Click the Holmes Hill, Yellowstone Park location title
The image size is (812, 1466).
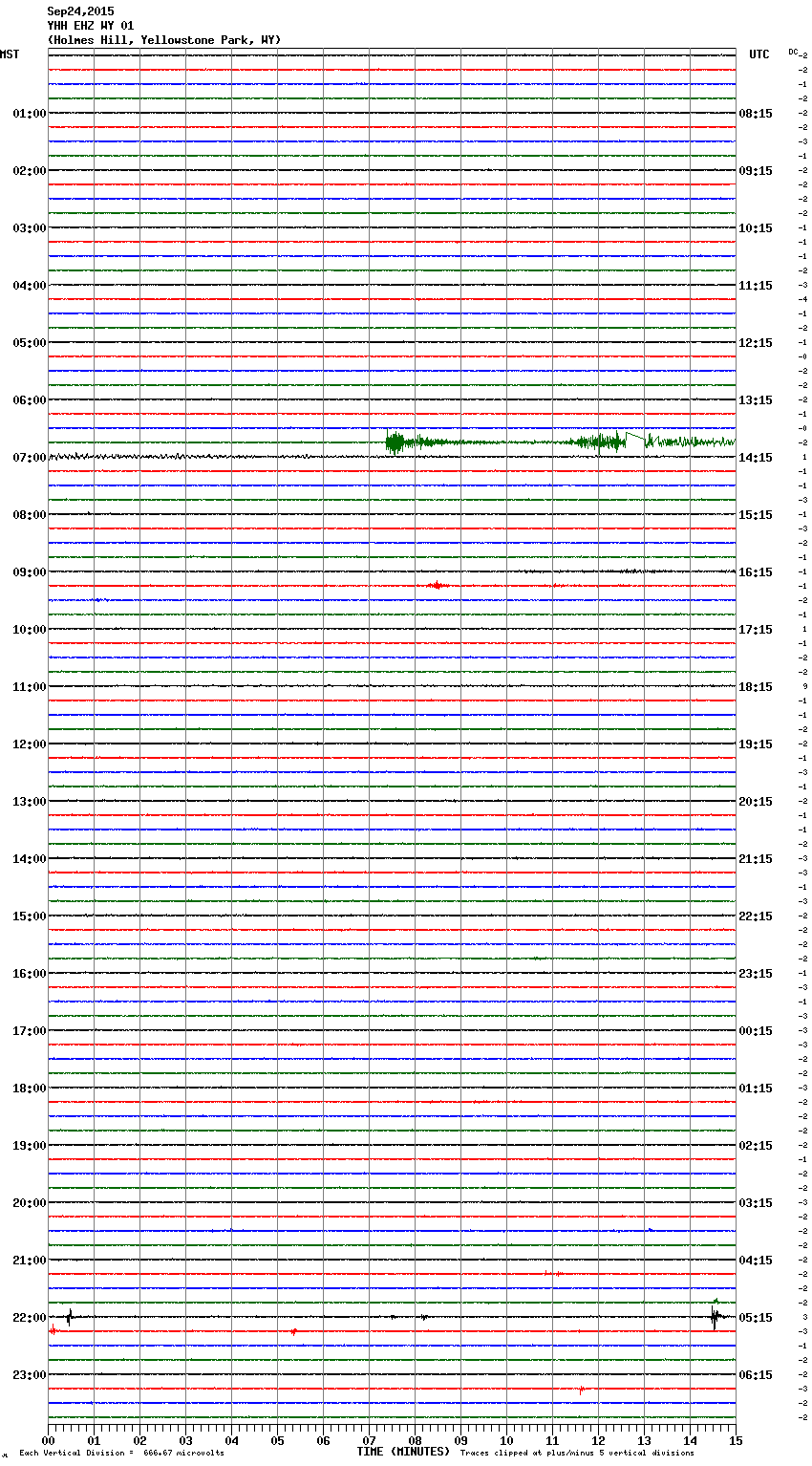click(x=164, y=40)
